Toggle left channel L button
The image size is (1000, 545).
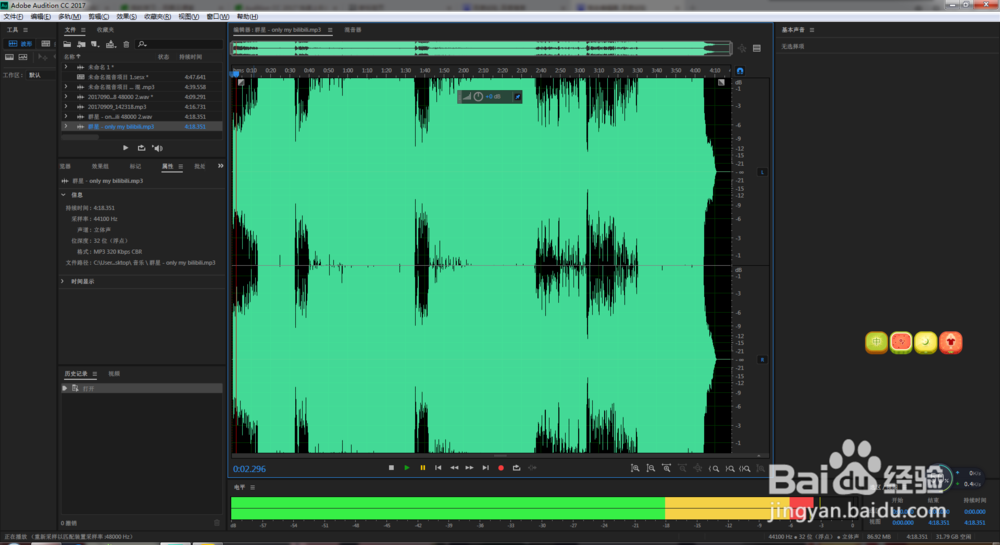[x=762, y=172]
